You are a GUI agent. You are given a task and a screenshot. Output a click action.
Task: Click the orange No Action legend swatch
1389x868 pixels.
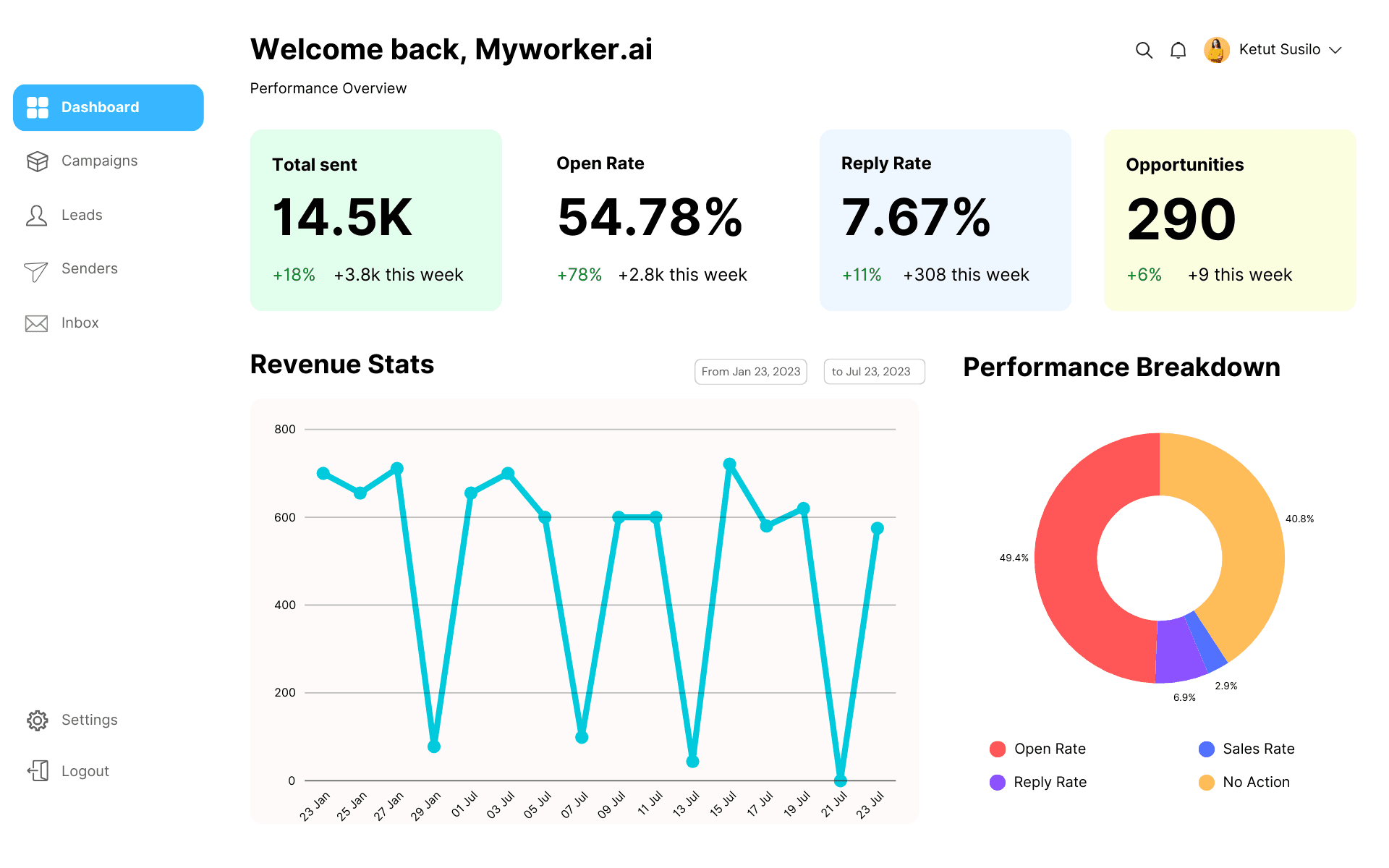(1207, 783)
